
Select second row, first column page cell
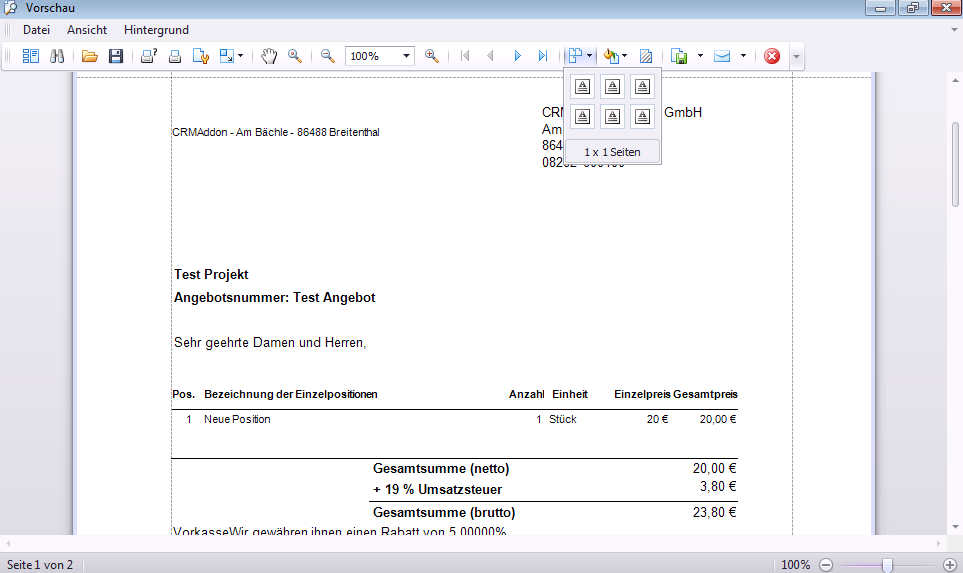pos(583,116)
